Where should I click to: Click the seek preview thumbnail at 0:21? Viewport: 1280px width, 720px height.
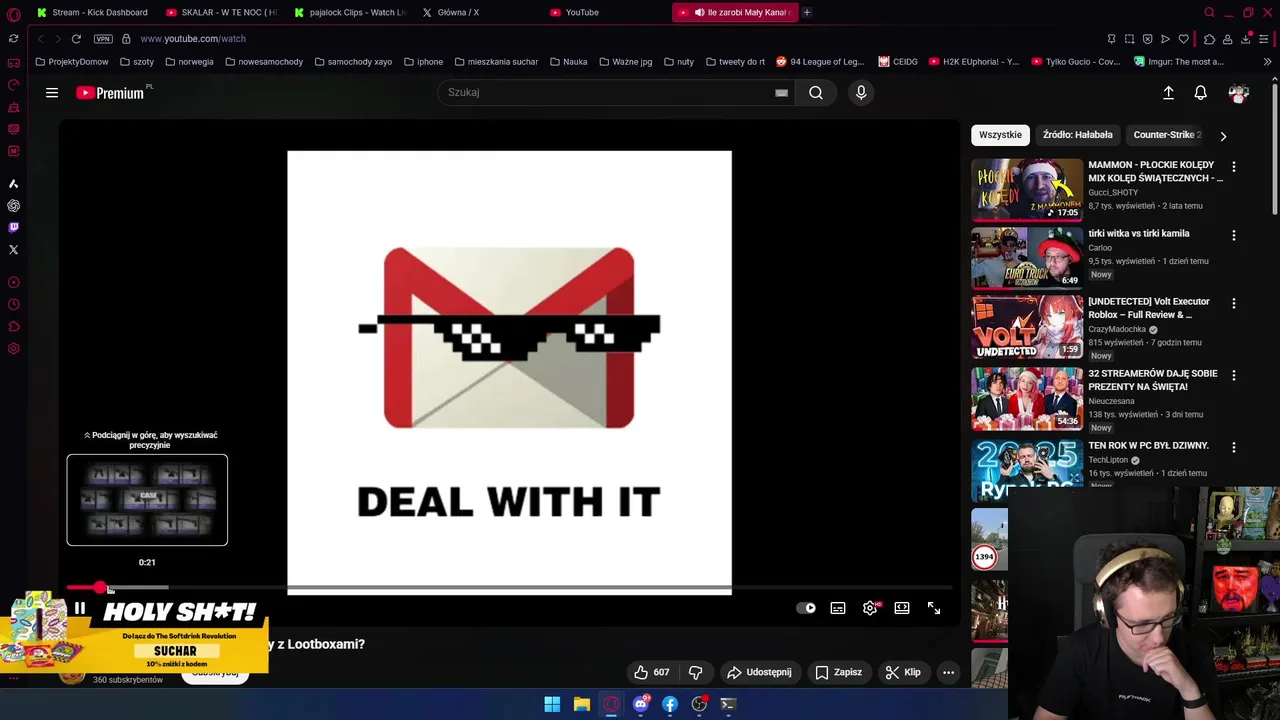[x=147, y=500]
